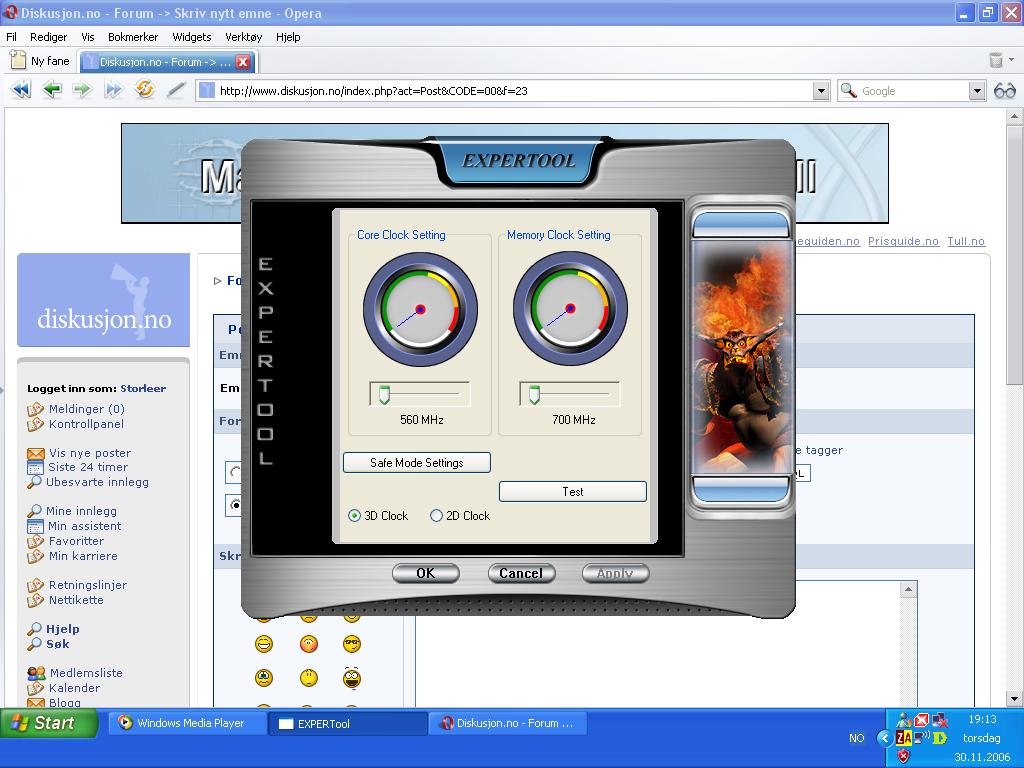
Task: Click the Ny fane new page icon
Action: pos(18,61)
